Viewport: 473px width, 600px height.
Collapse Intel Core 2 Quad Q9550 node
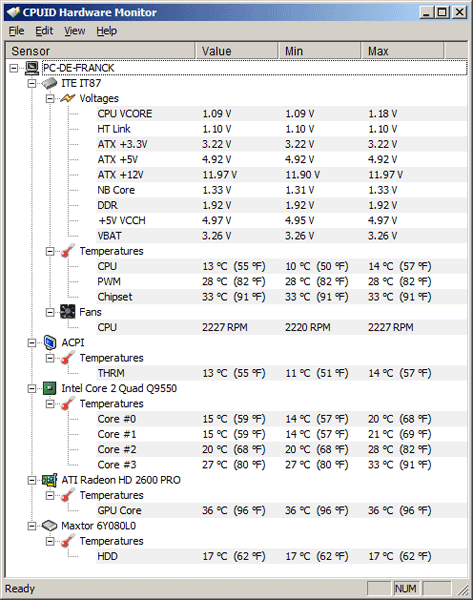point(32,389)
